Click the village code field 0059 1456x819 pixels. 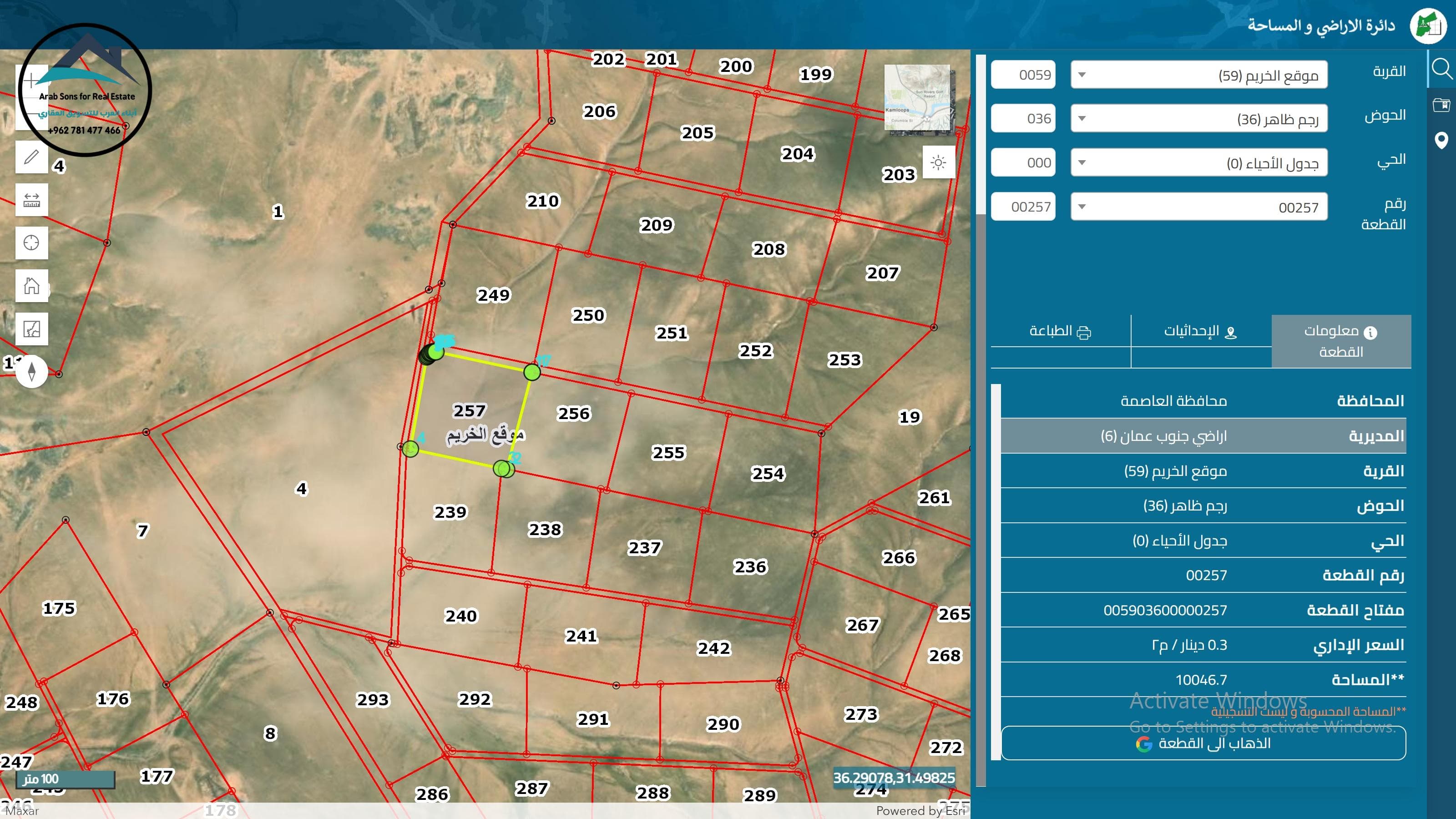pos(1023,75)
